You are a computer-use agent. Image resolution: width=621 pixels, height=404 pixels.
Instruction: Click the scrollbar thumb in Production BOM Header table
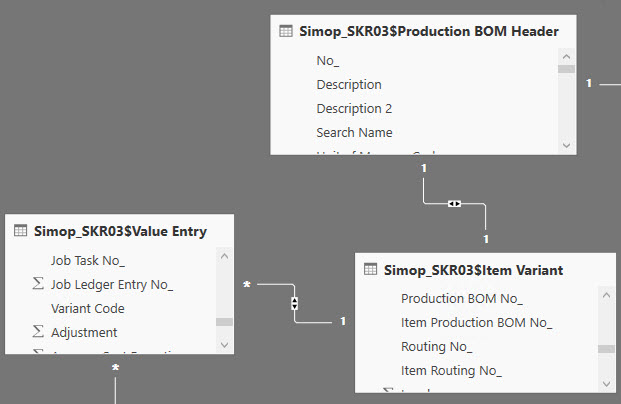point(566,69)
